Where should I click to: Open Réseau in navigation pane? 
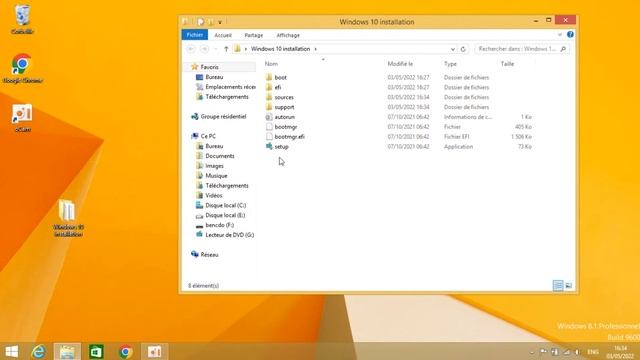(x=209, y=254)
